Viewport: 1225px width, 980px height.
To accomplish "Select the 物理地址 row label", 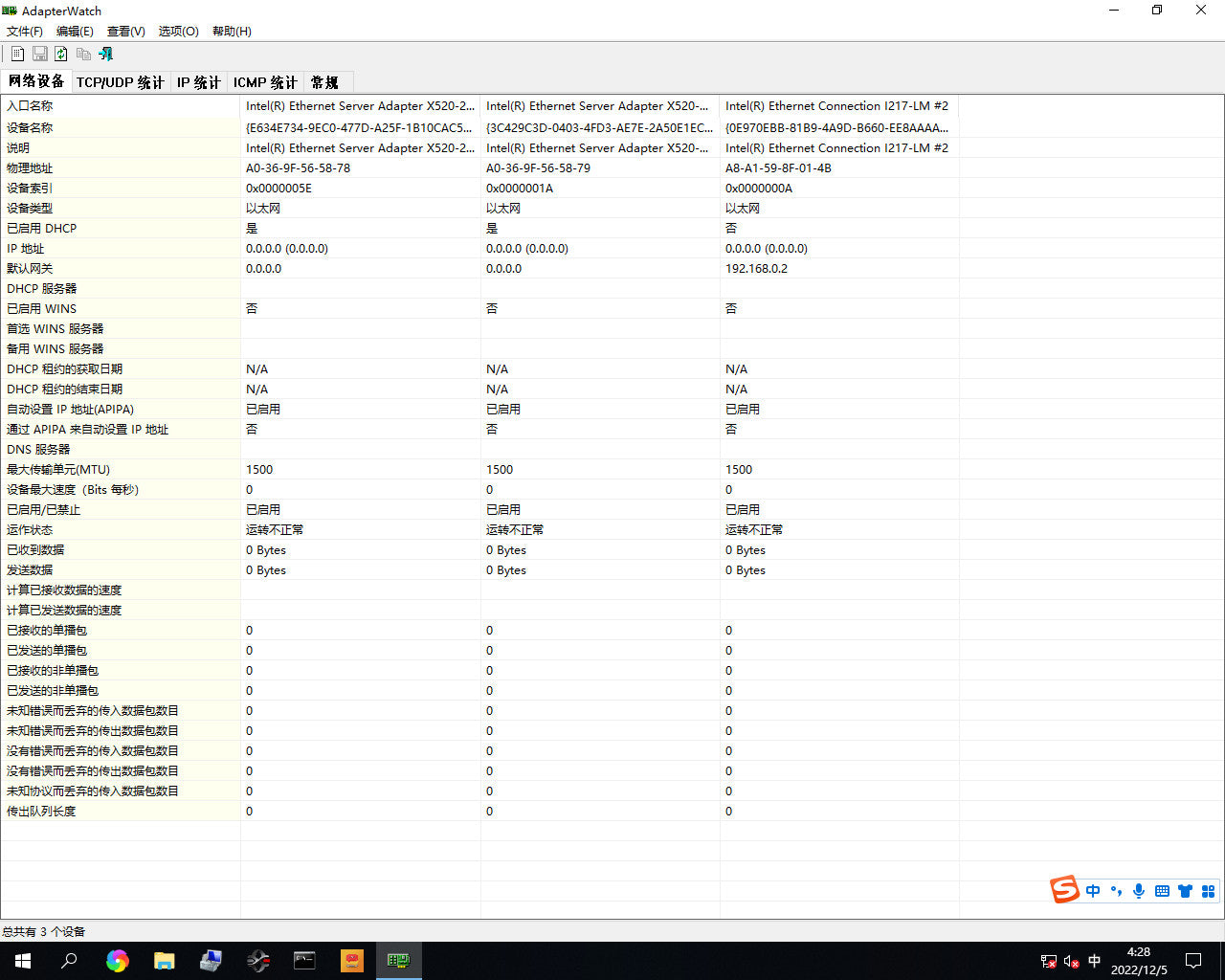I will [x=30, y=167].
